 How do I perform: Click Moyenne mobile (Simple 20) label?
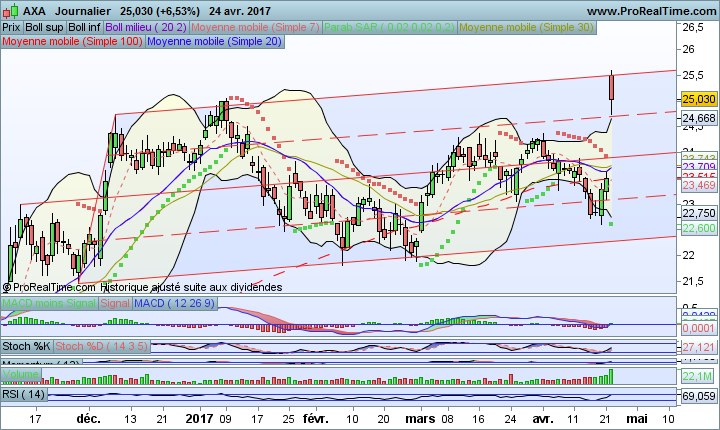(215, 41)
